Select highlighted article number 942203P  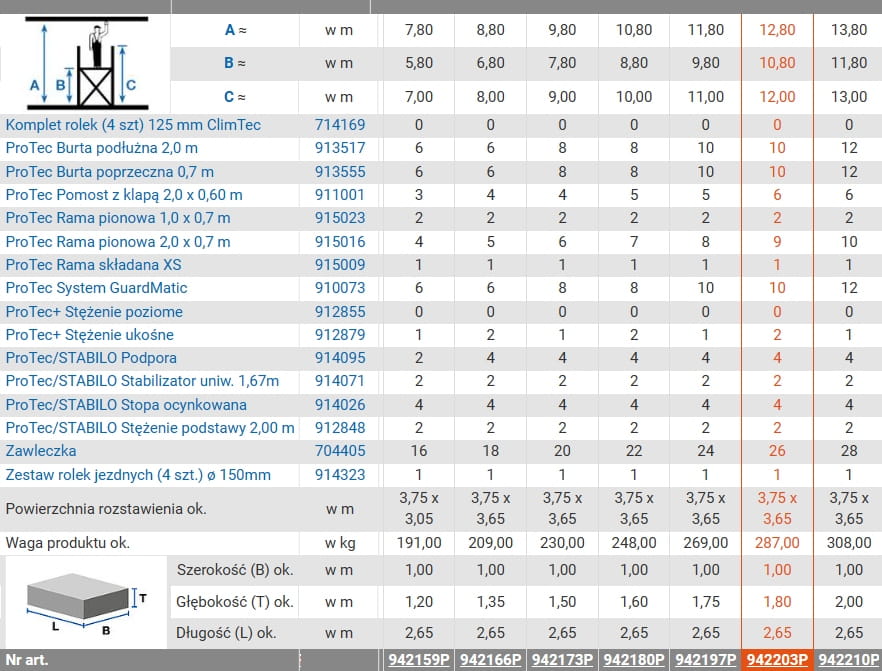tap(777, 660)
